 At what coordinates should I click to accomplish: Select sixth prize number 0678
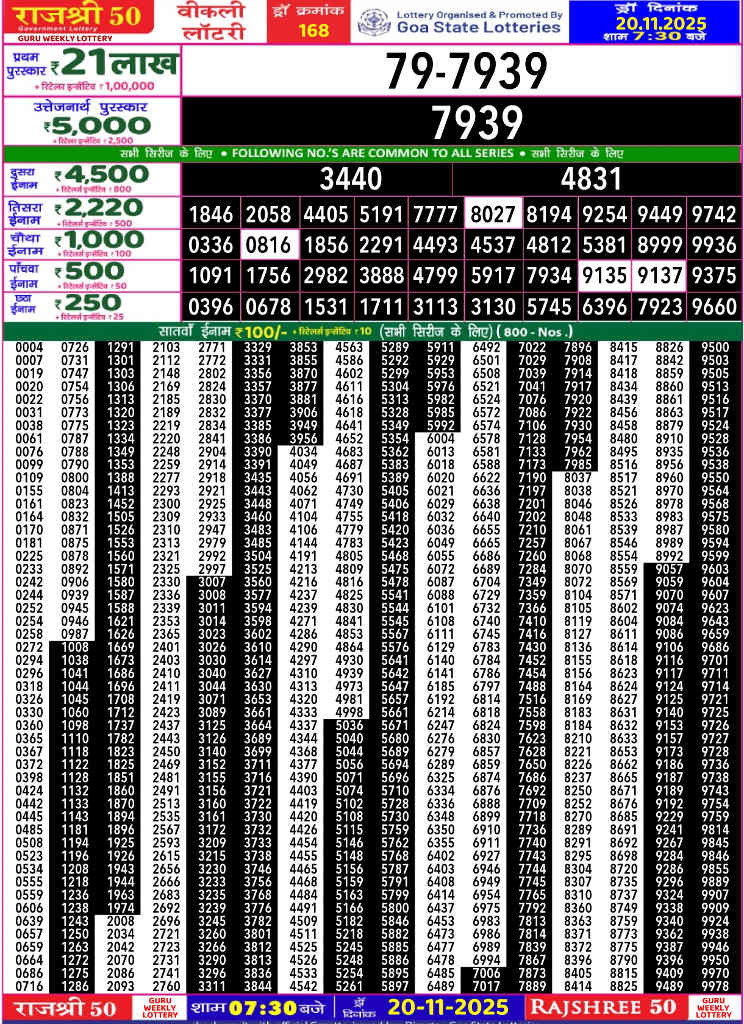click(x=268, y=307)
